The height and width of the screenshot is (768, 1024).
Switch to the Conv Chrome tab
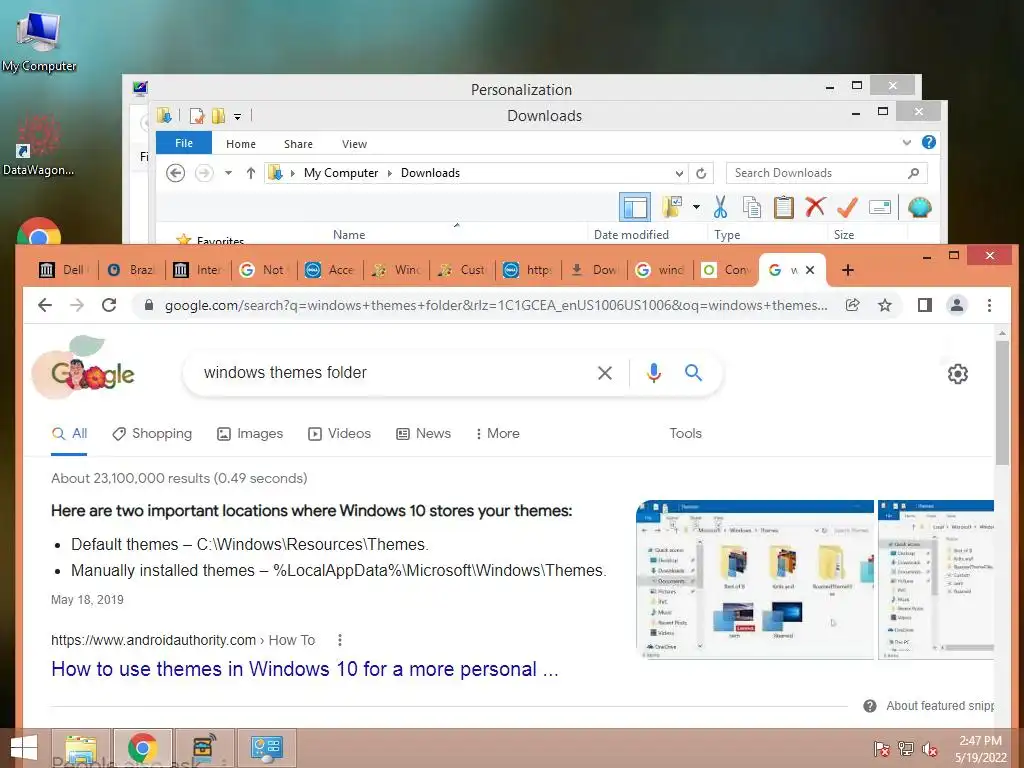(x=726, y=270)
